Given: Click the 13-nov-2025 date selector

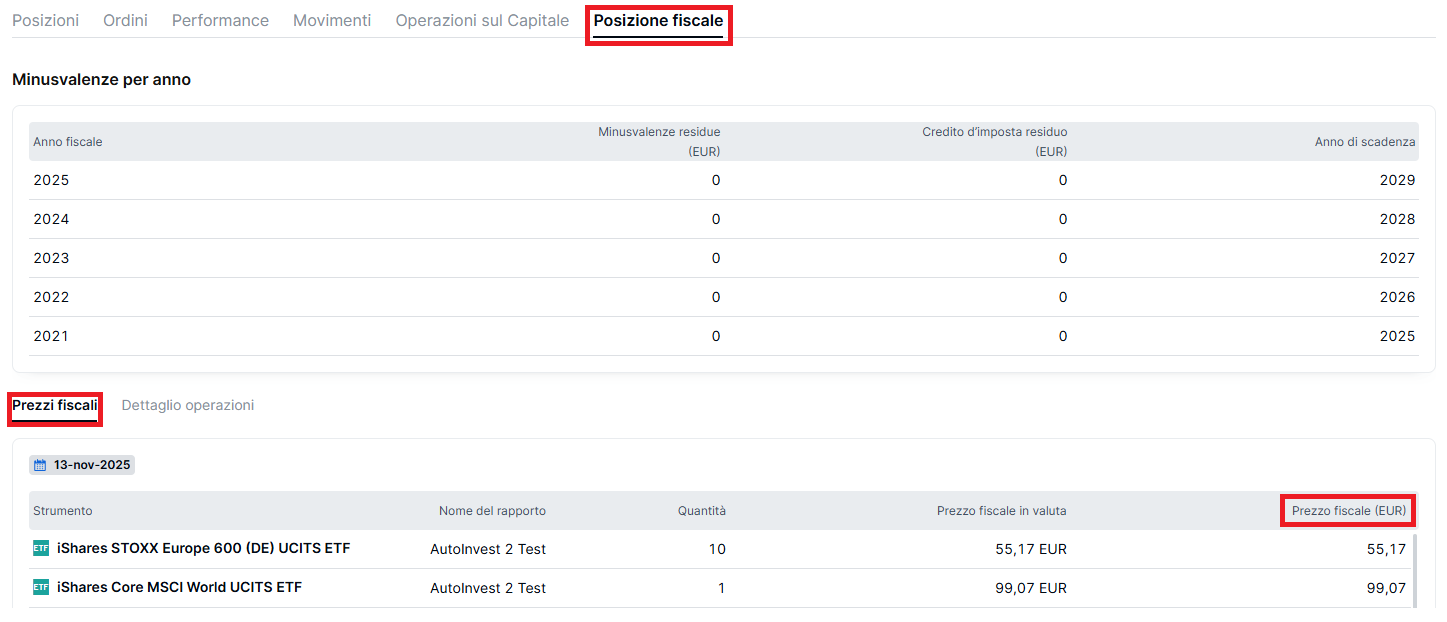Looking at the screenshot, I should click(82, 465).
